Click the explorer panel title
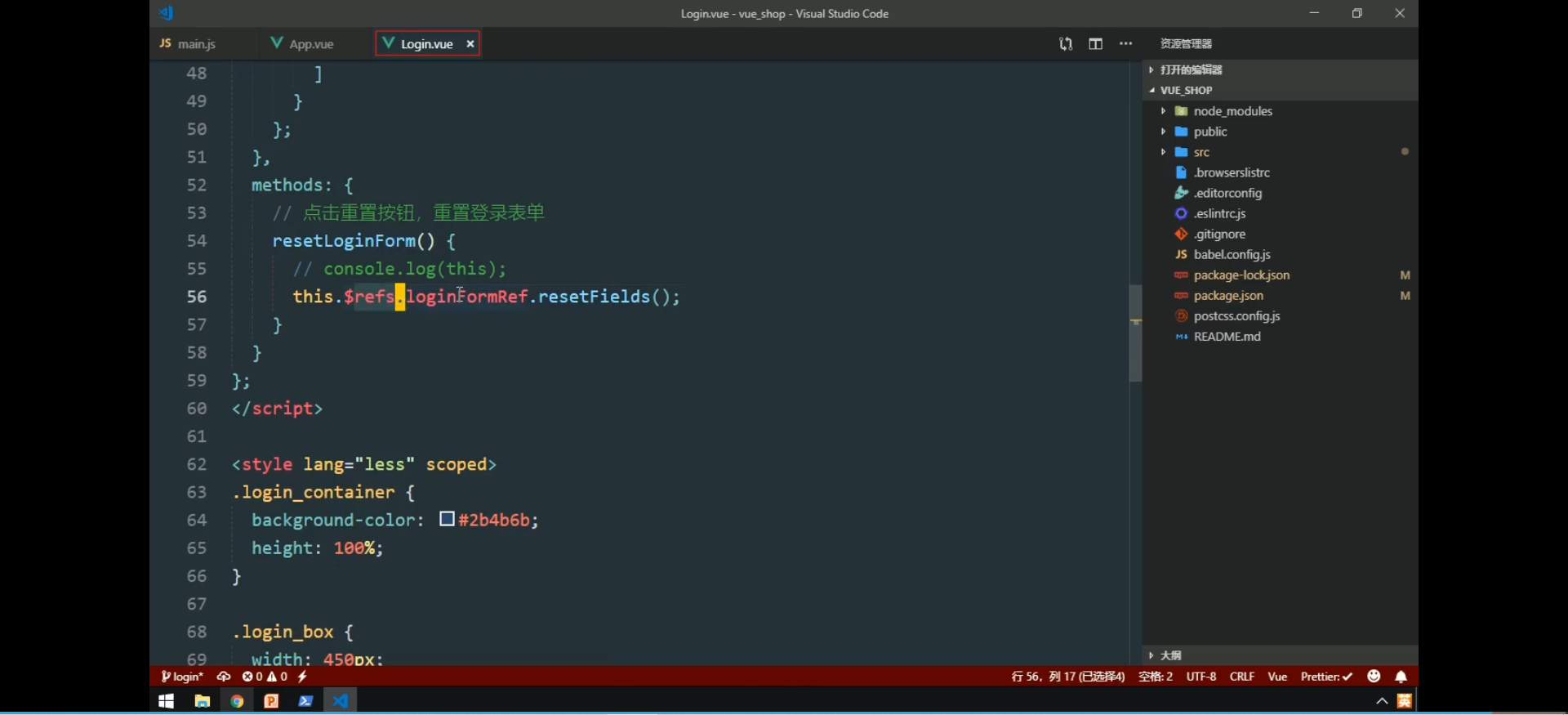The height and width of the screenshot is (715, 1568). point(1186,44)
